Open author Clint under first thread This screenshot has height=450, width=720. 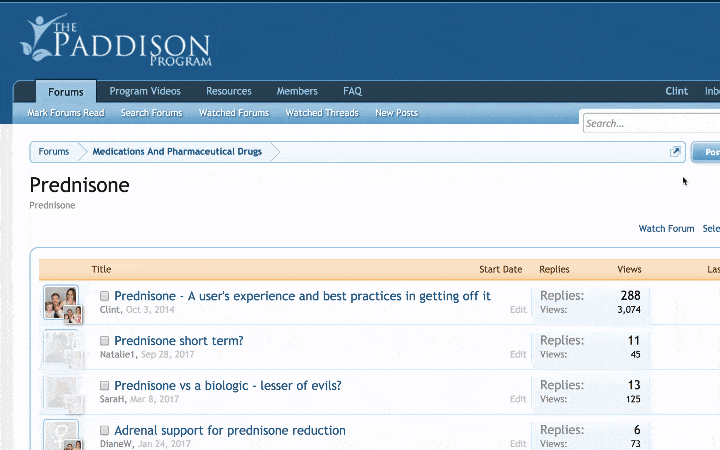(110, 310)
